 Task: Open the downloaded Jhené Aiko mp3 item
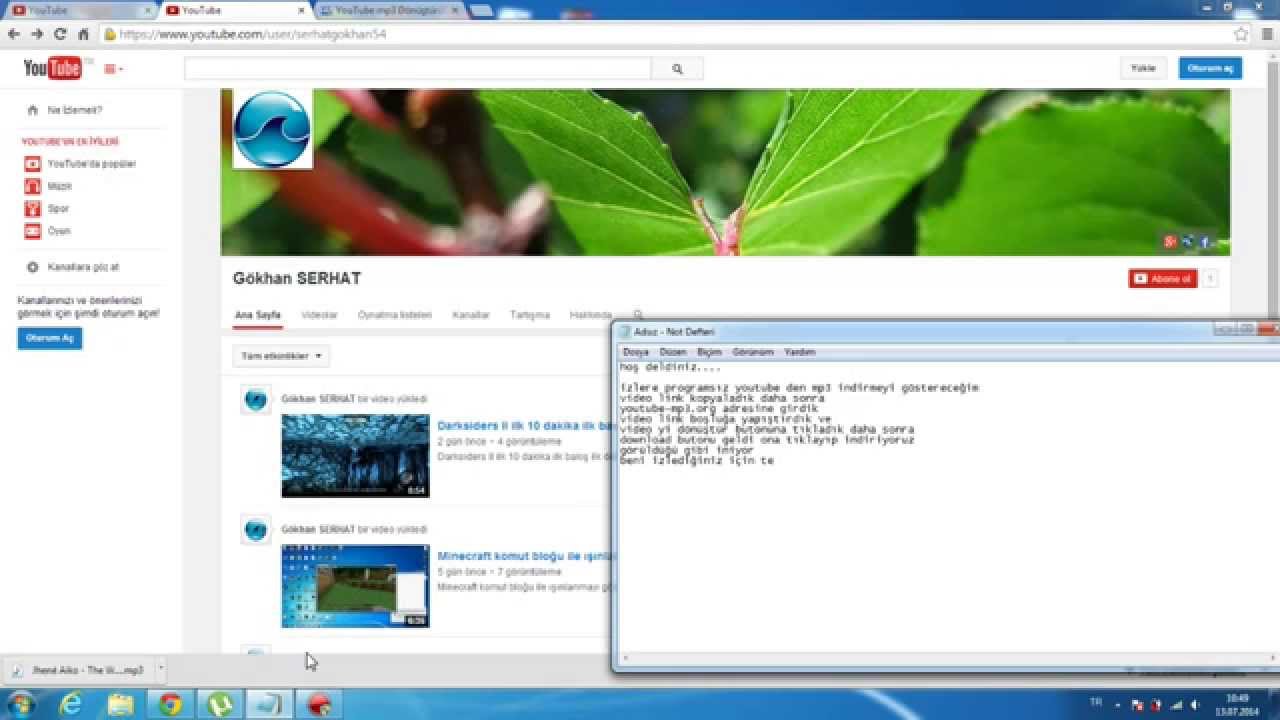(x=78, y=670)
